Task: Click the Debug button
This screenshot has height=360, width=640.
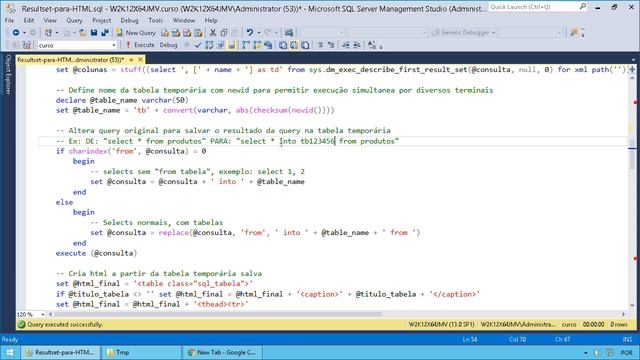Action: (x=169, y=45)
